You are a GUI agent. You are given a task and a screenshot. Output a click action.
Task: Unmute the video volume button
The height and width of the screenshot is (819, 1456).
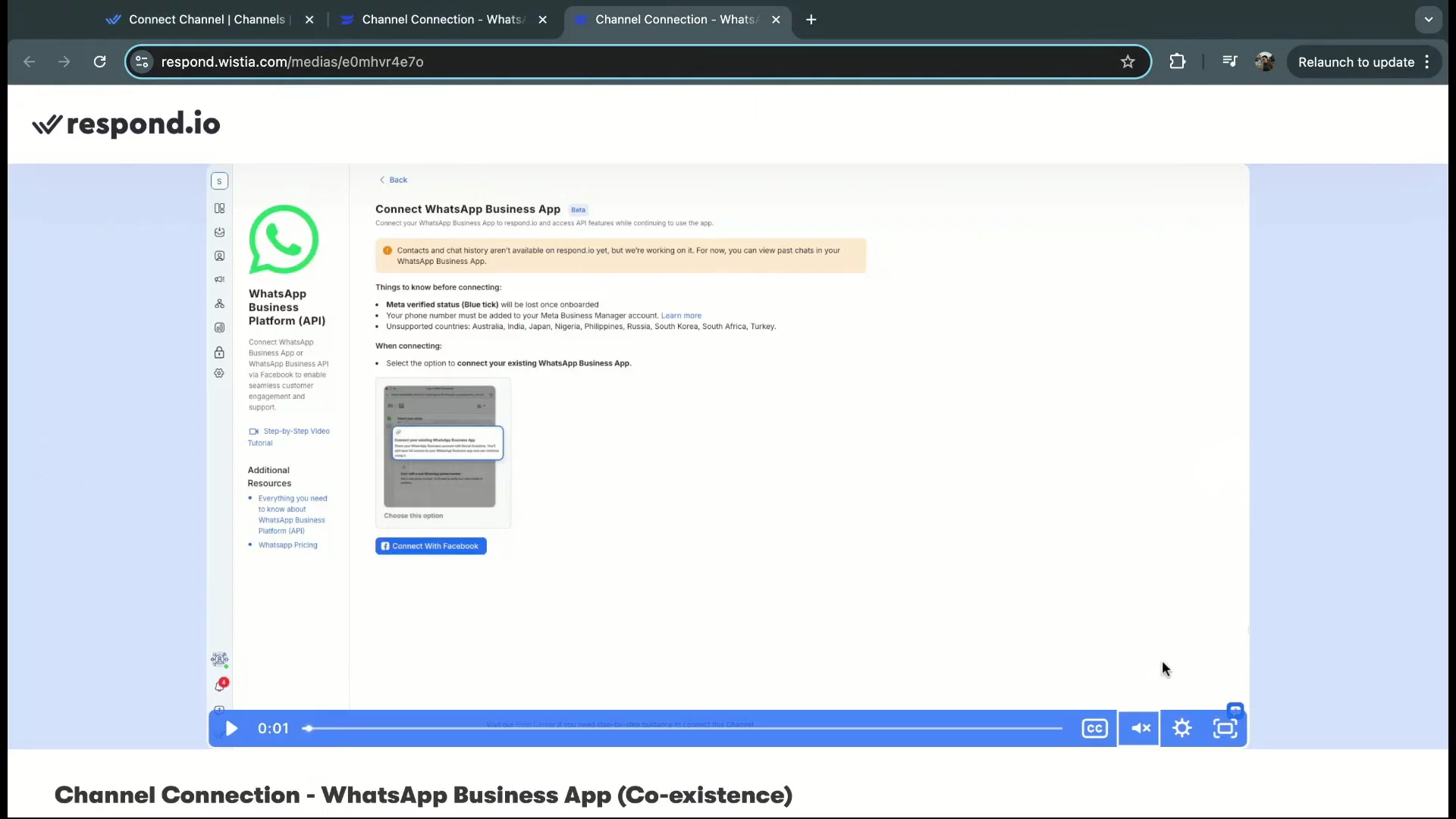point(1140,729)
